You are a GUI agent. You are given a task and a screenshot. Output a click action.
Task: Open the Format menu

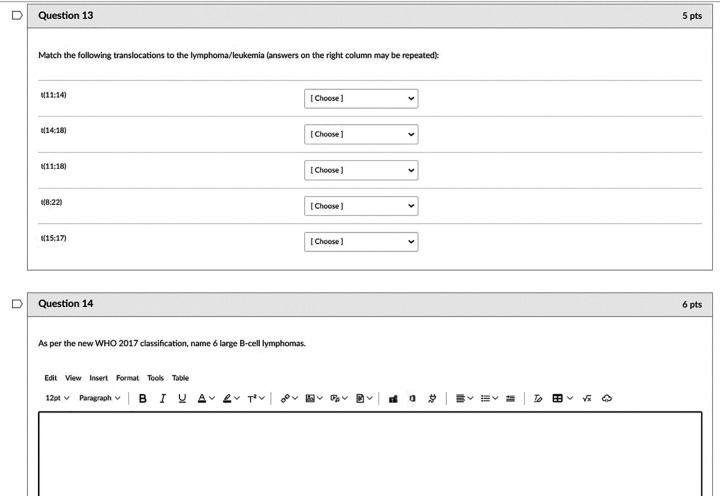point(127,378)
